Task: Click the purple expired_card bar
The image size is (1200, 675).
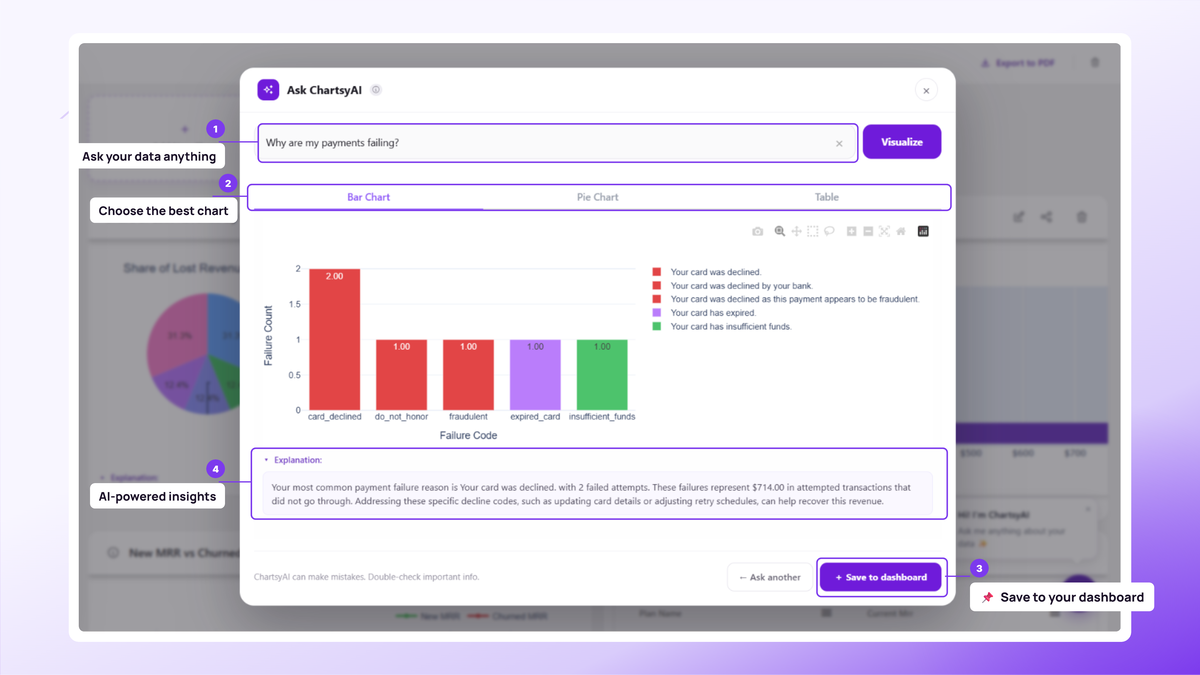Action: [x=535, y=375]
